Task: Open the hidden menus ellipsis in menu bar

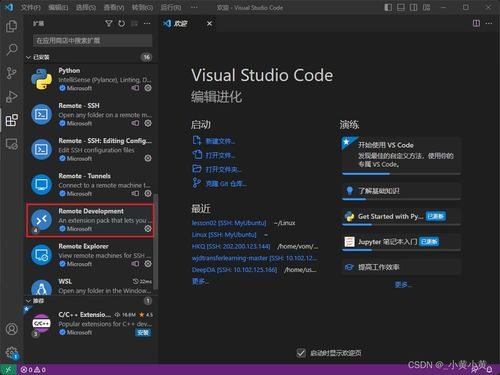Action: pyautogui.click(x=194, y=7)
